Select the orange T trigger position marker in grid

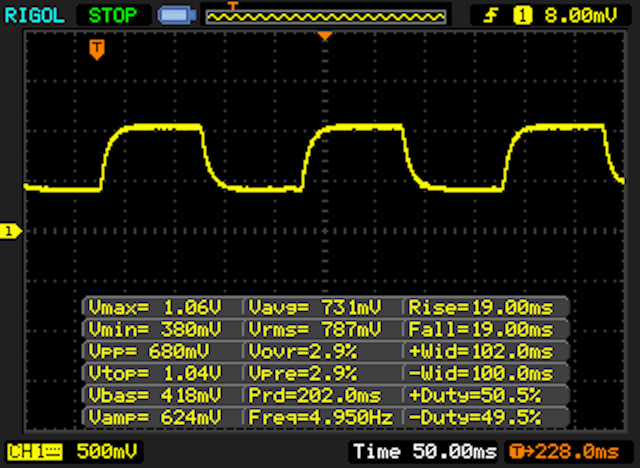[97, 50]
